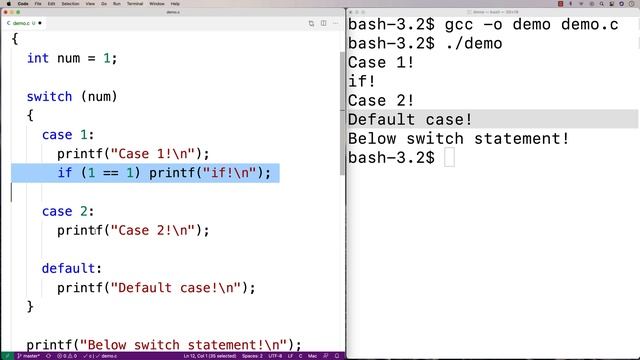Click the master branch status item
Screen dimensions: 640x360
(x=29, y=356)
